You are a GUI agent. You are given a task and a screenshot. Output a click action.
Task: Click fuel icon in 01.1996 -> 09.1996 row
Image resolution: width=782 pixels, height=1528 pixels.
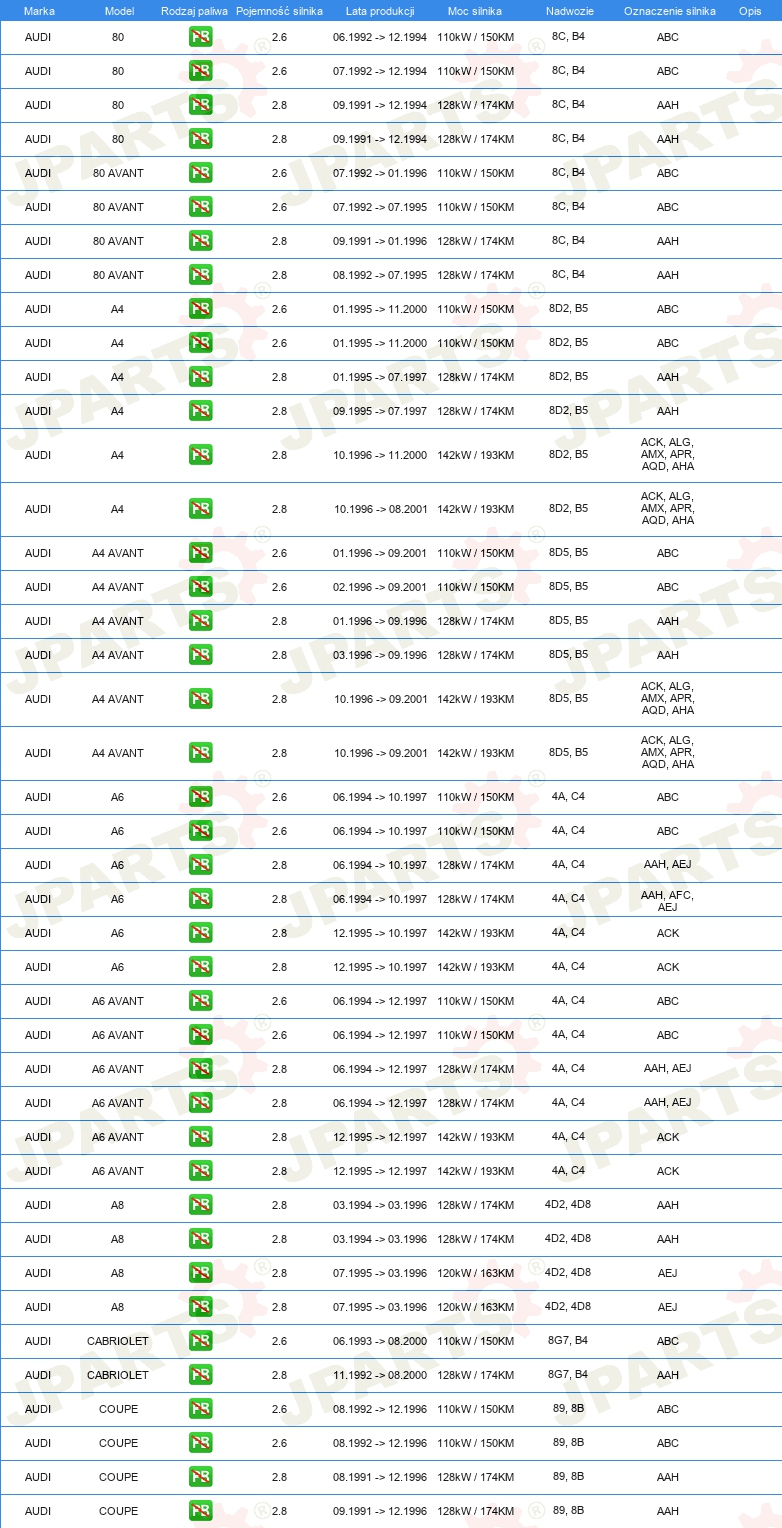pos(200,621)
